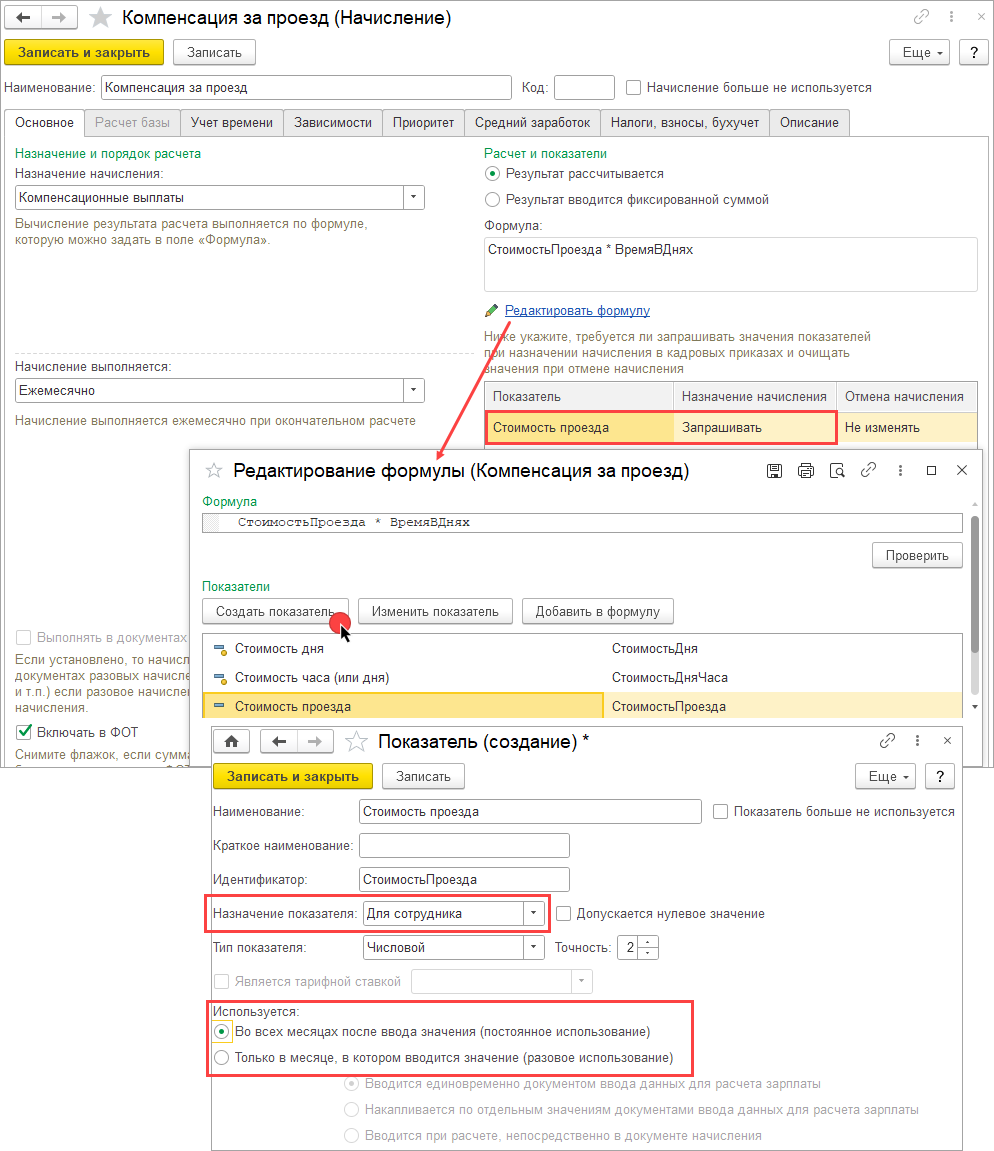Close the Показатель (создание) window
The height and width of the screenshot is (1151, 994).
pyautogui.click(x=947, y=741)
